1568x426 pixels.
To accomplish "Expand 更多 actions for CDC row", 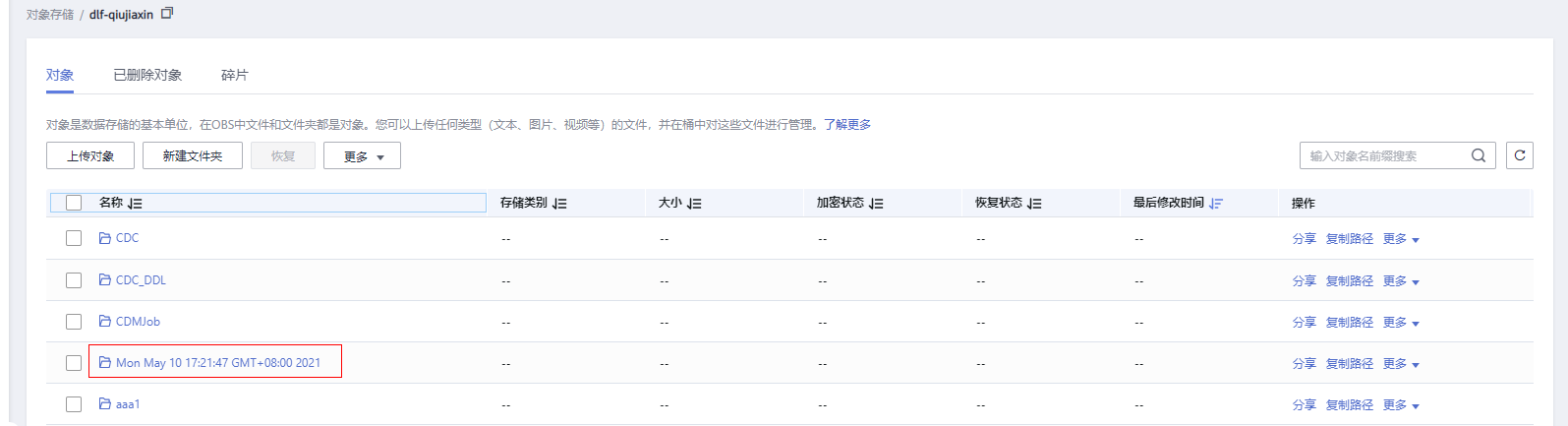I will tap(1401, 239).
